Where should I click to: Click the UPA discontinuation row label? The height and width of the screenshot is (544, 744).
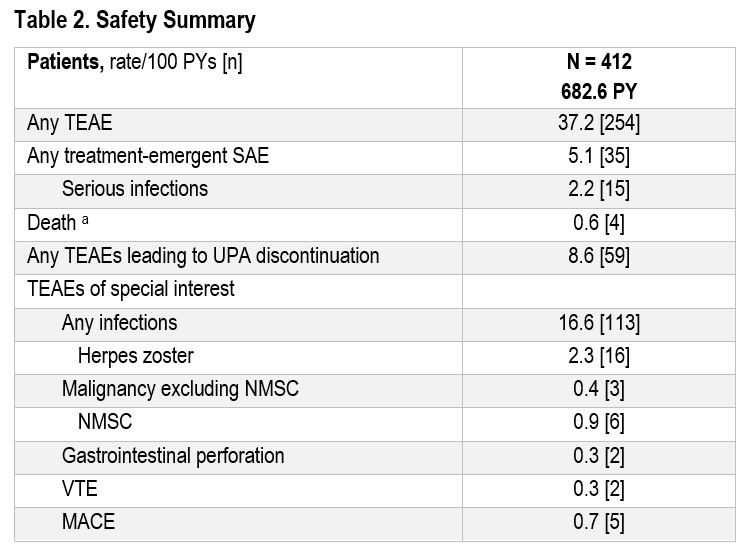pyautogui.click(x=203, y=255)
